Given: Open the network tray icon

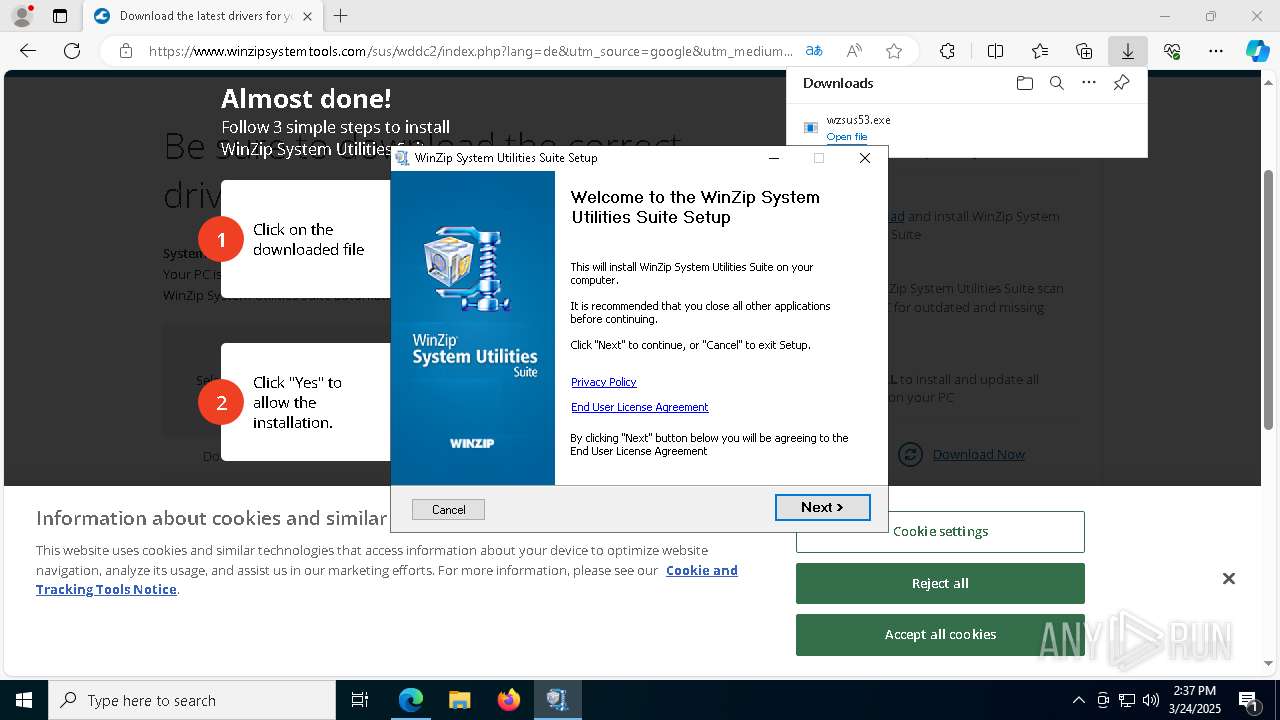Looking at the screenshot, I should click(1127, 700).
